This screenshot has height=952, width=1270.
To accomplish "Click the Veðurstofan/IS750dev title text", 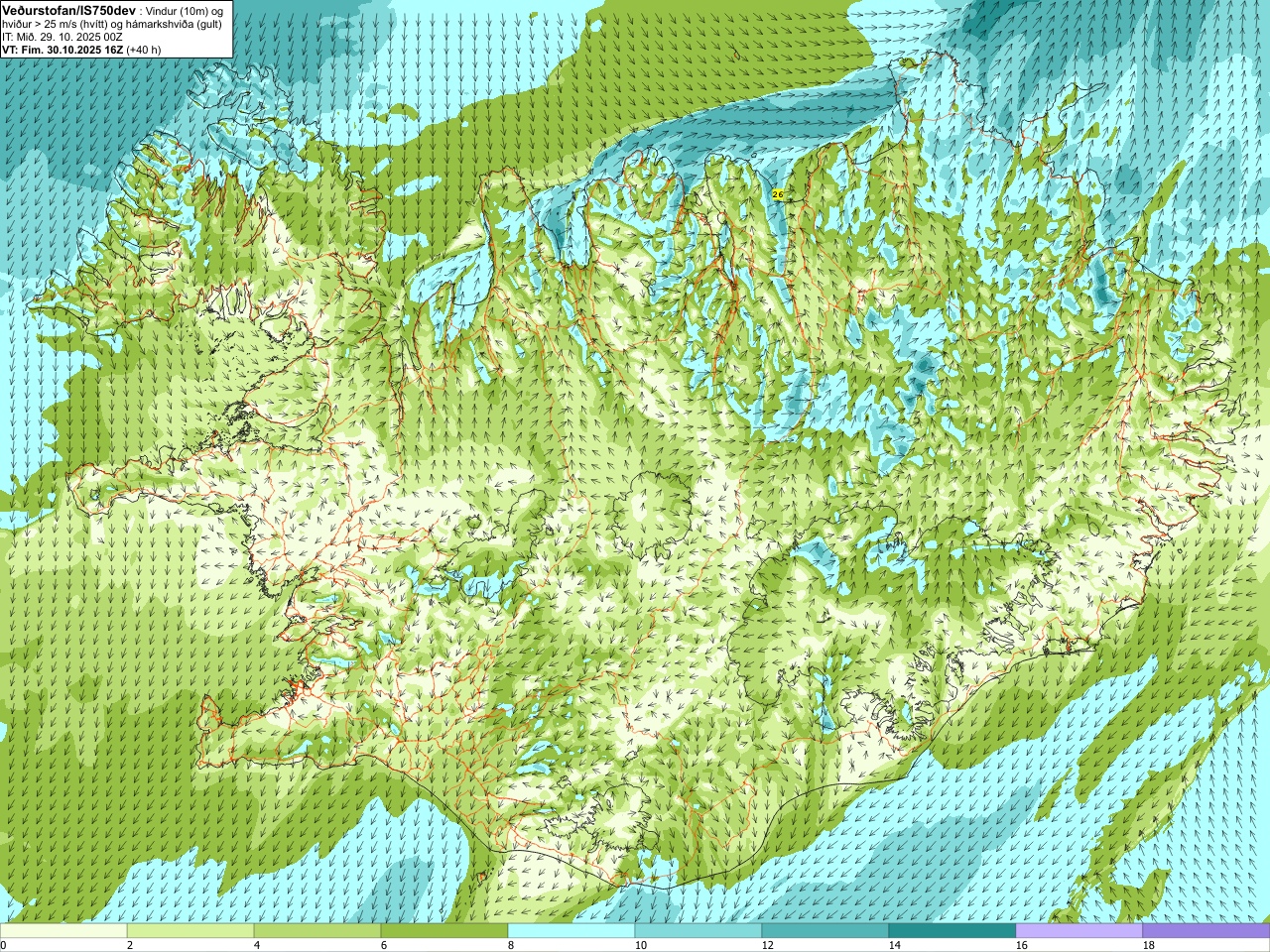I will [x=69, y=9].
